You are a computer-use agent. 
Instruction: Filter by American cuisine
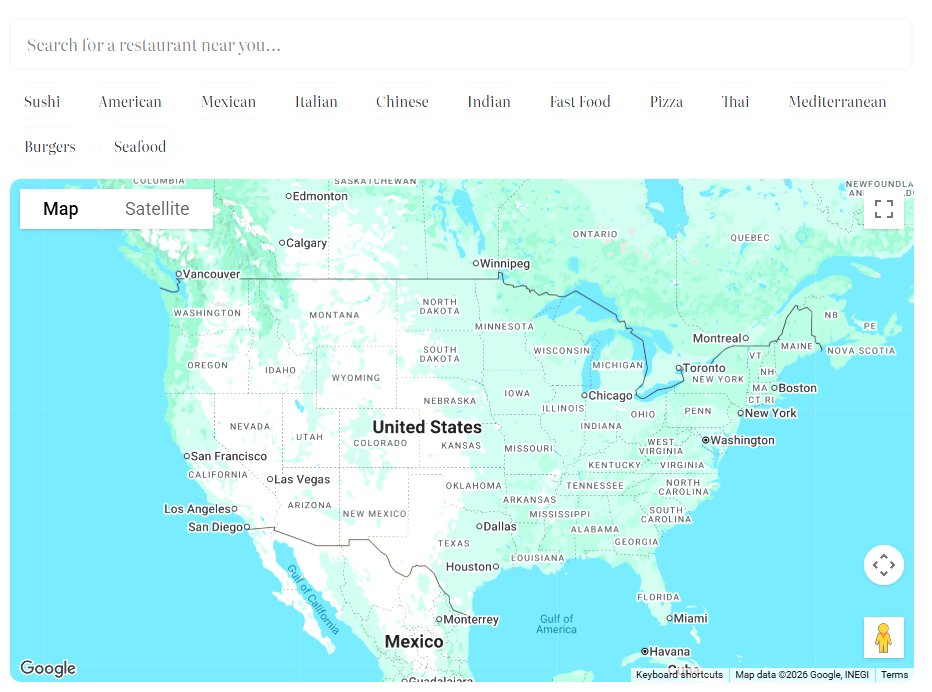click(x=130, y=102)
